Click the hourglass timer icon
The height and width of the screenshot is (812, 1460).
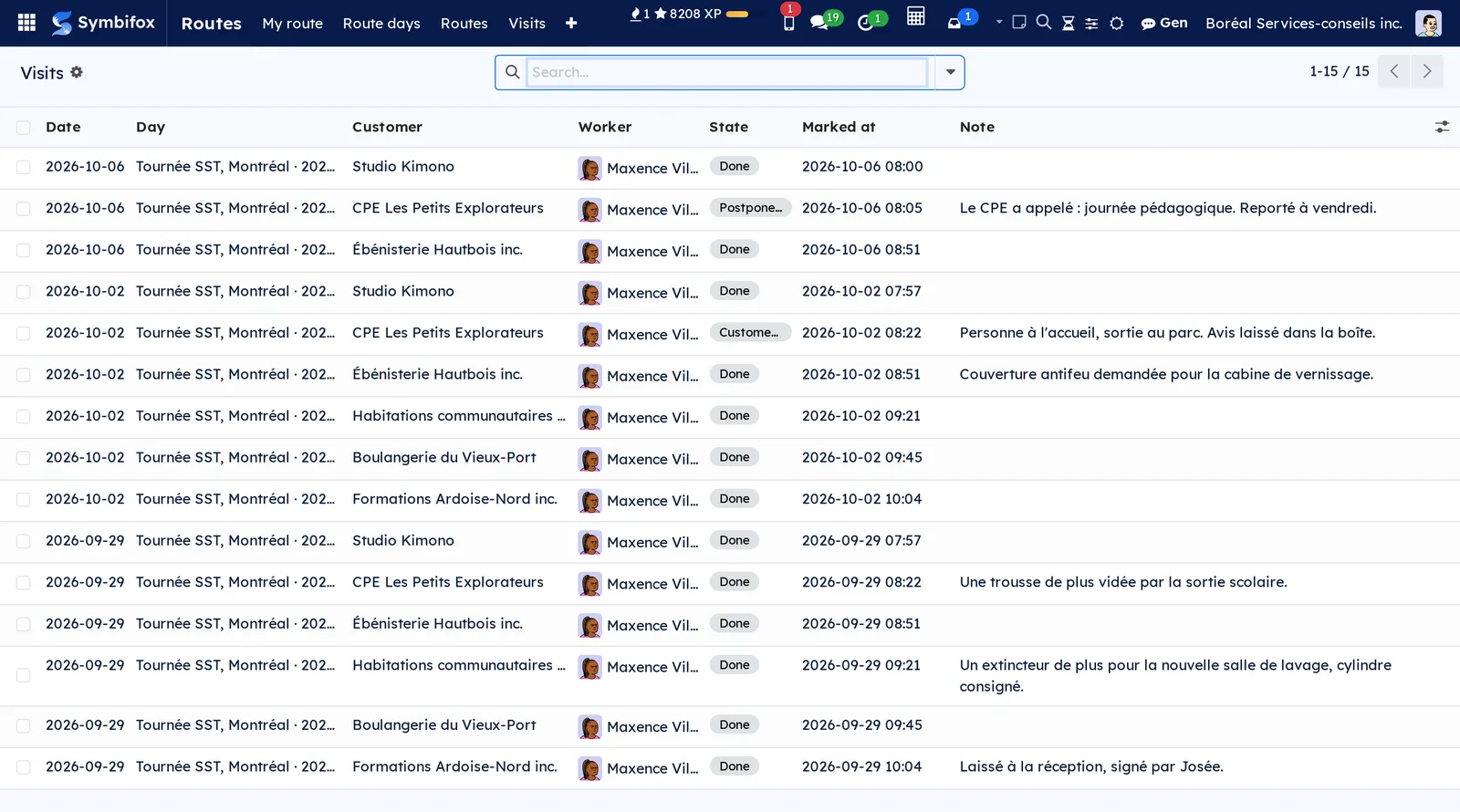pyautogui.click(x=1068, y=23)
